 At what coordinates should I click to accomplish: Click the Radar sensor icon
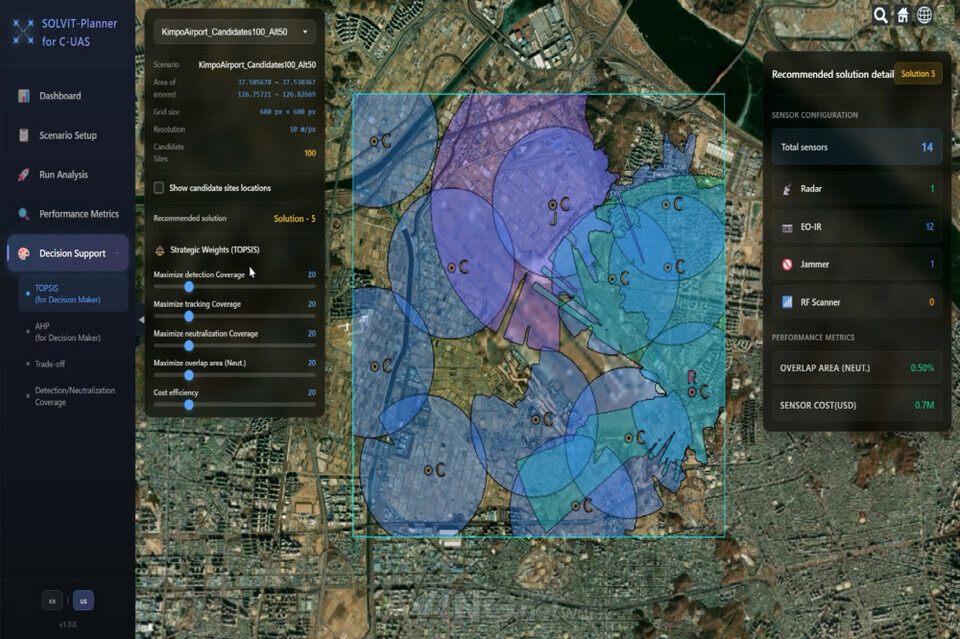787,189
